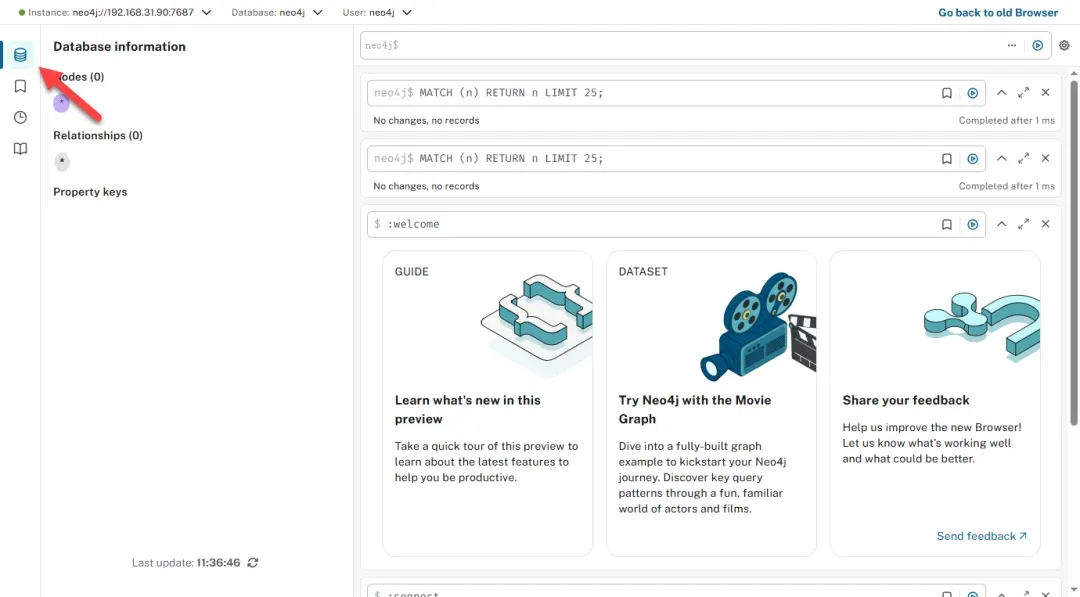This screenshot has width=1080, height=597.
Task: Open the guides book icon in sidebar
Action: tap(20, 149)
